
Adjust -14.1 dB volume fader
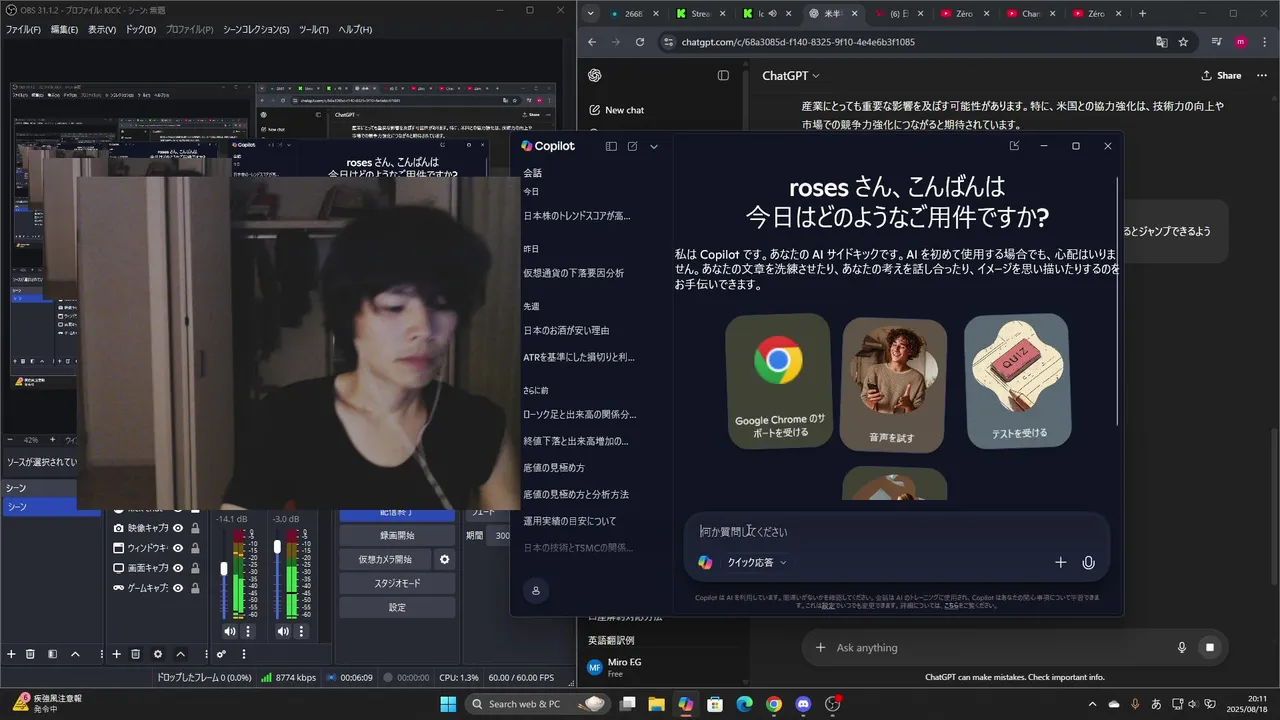(224, 568)
